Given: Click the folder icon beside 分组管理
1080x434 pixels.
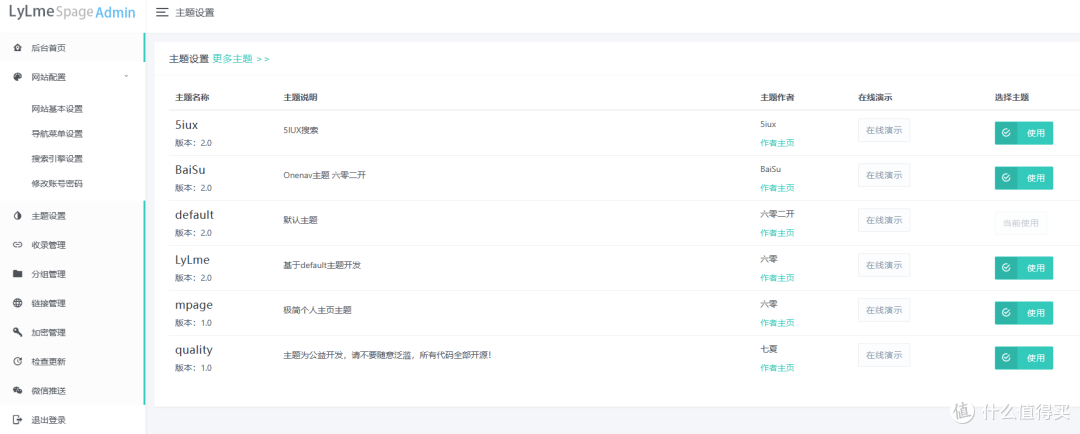Looking at the screenshot, I should [18, 274].
